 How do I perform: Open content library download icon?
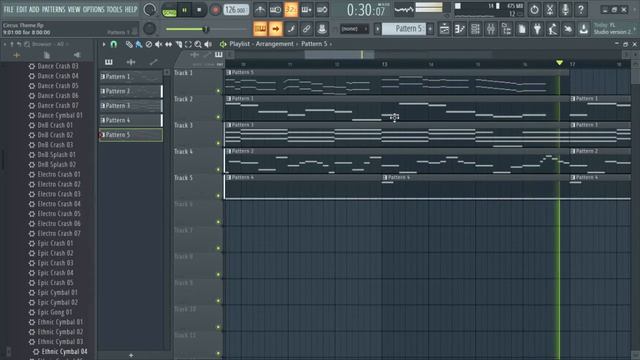584,29
